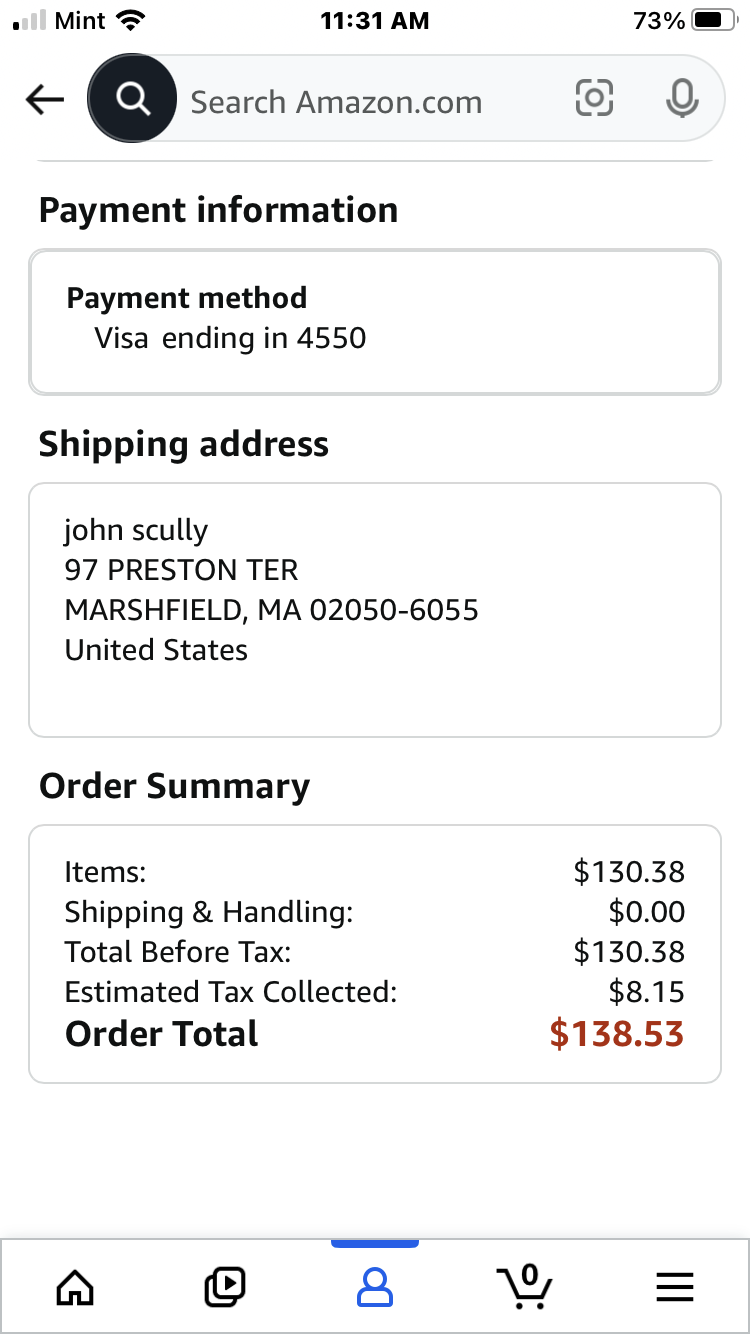This screenshot has height=1334, width=750.
Task: Open the hamburger menu icon
Action: coord(674,1287)
